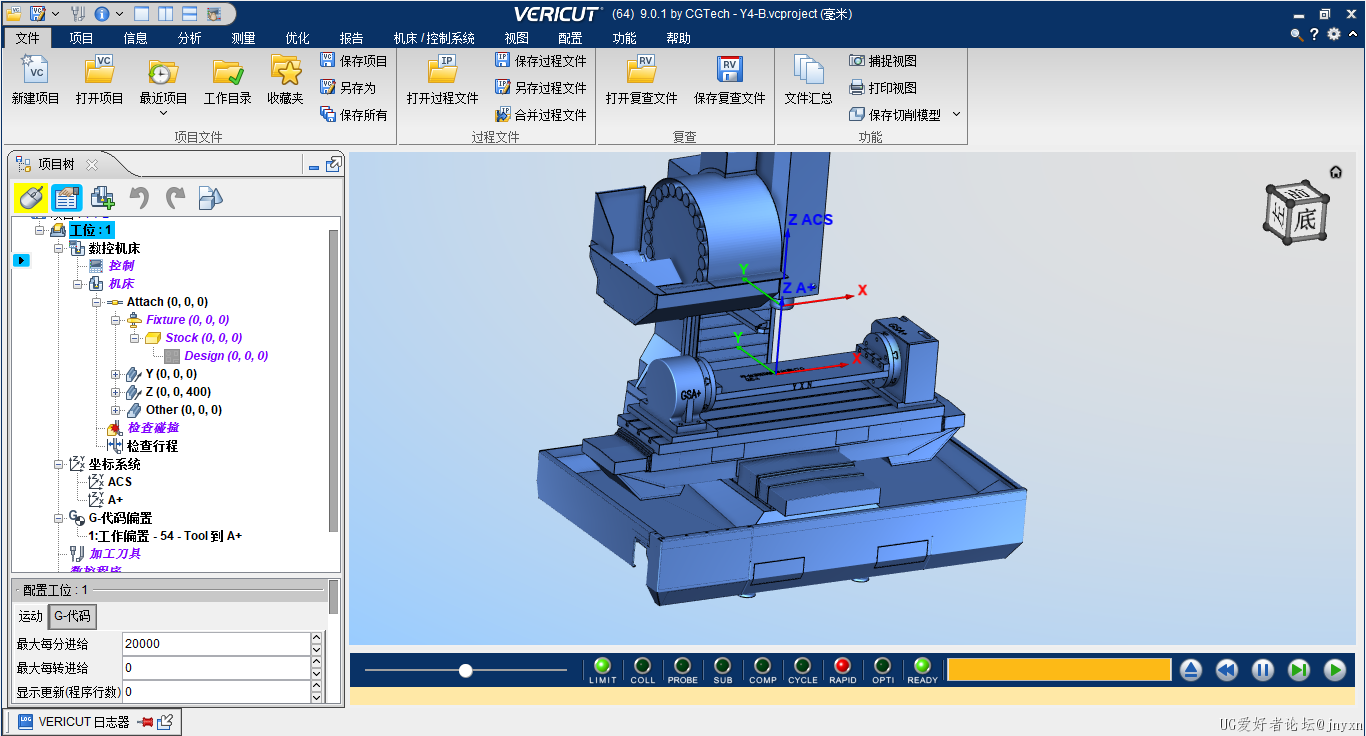Open the 分析 (Analysis) ribbon tab
1366x736 pixels.
189,38
